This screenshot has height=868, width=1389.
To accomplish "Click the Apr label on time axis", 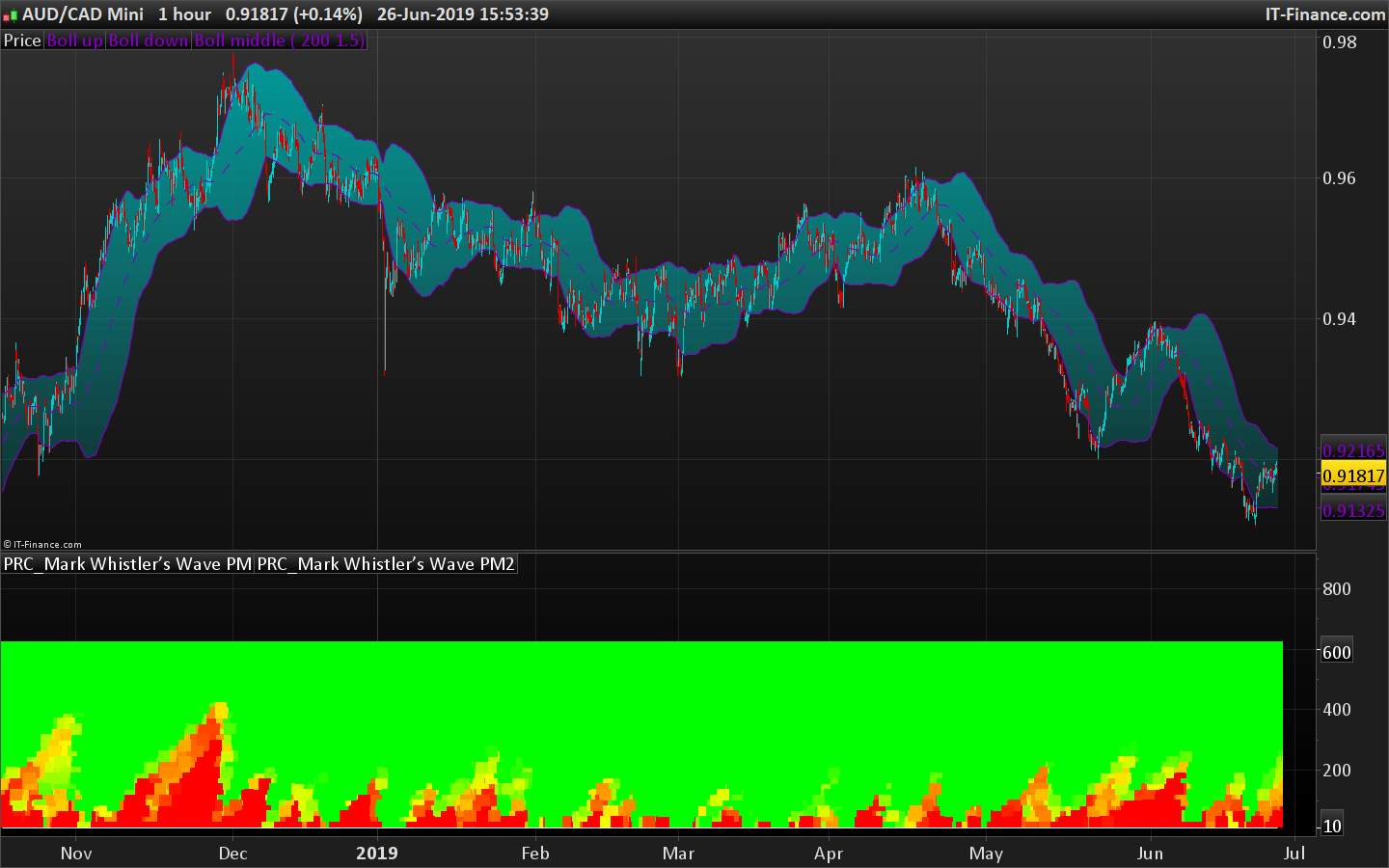I will point(829,854).
